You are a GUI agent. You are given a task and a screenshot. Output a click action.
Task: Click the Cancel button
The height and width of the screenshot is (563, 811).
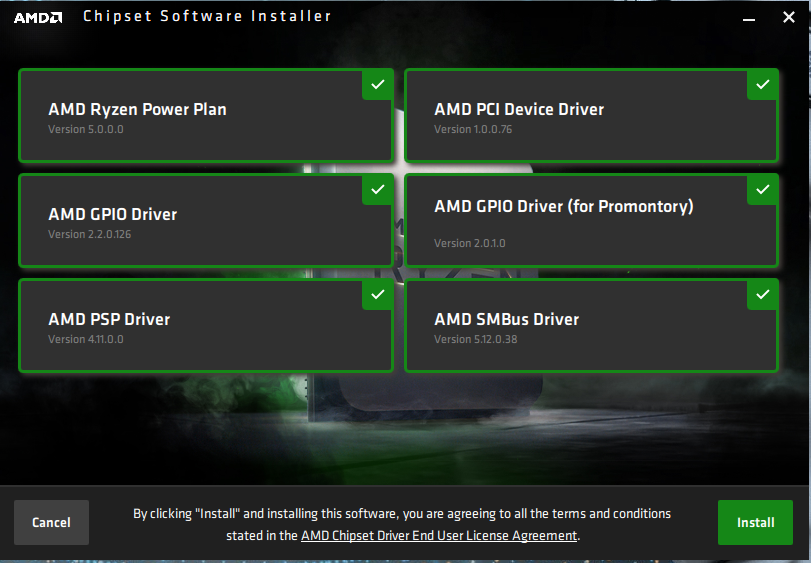click(51, 522)
